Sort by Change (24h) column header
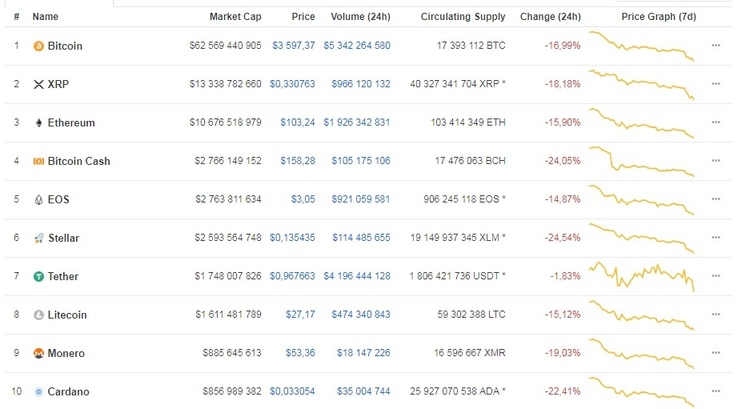750x409 pixels. [550, 17]
